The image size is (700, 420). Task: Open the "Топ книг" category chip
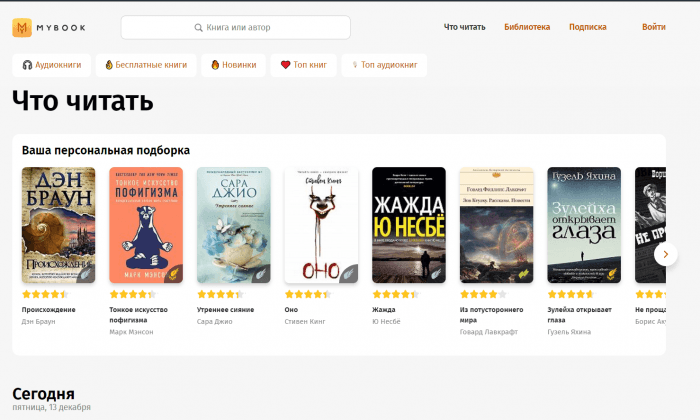(304, 65)
